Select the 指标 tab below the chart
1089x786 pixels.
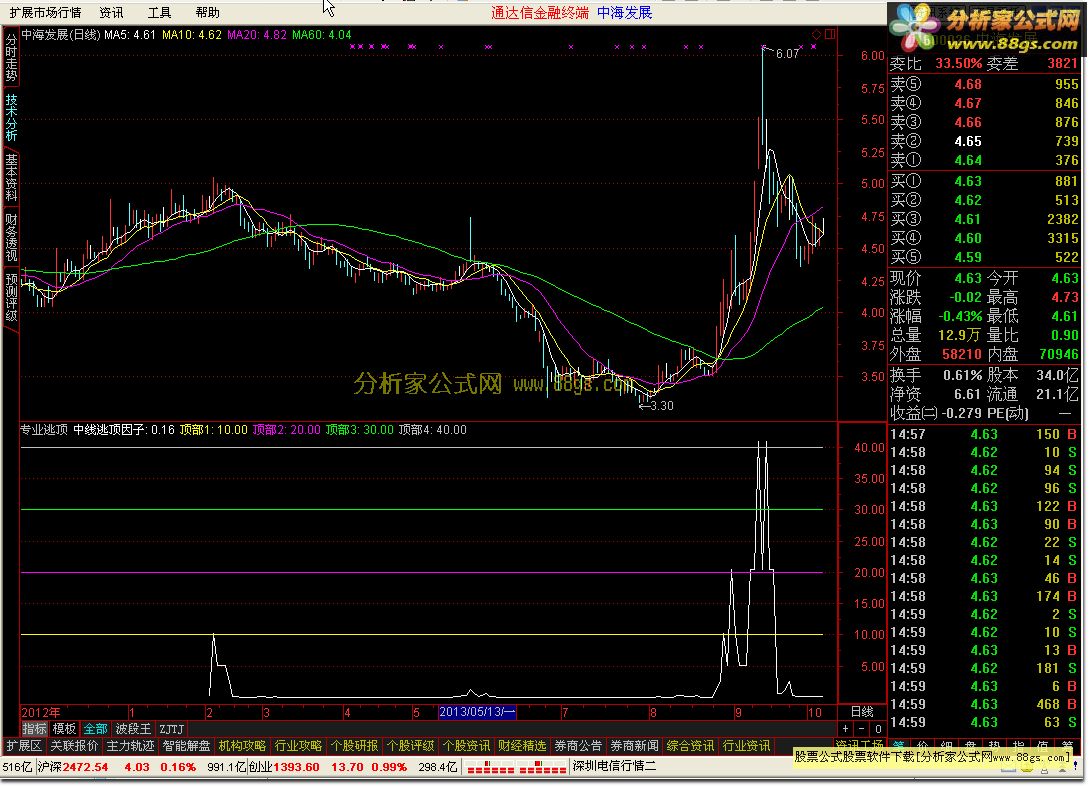pyautogui.click(x=34, y=729)
